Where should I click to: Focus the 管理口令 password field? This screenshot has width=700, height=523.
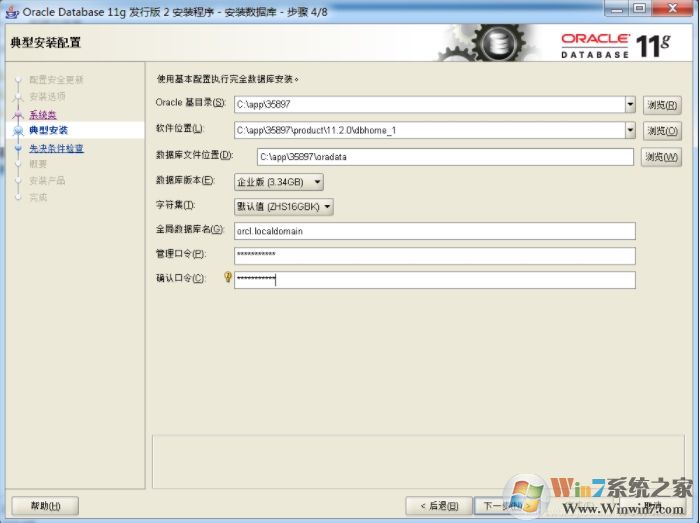pos(434,256)
